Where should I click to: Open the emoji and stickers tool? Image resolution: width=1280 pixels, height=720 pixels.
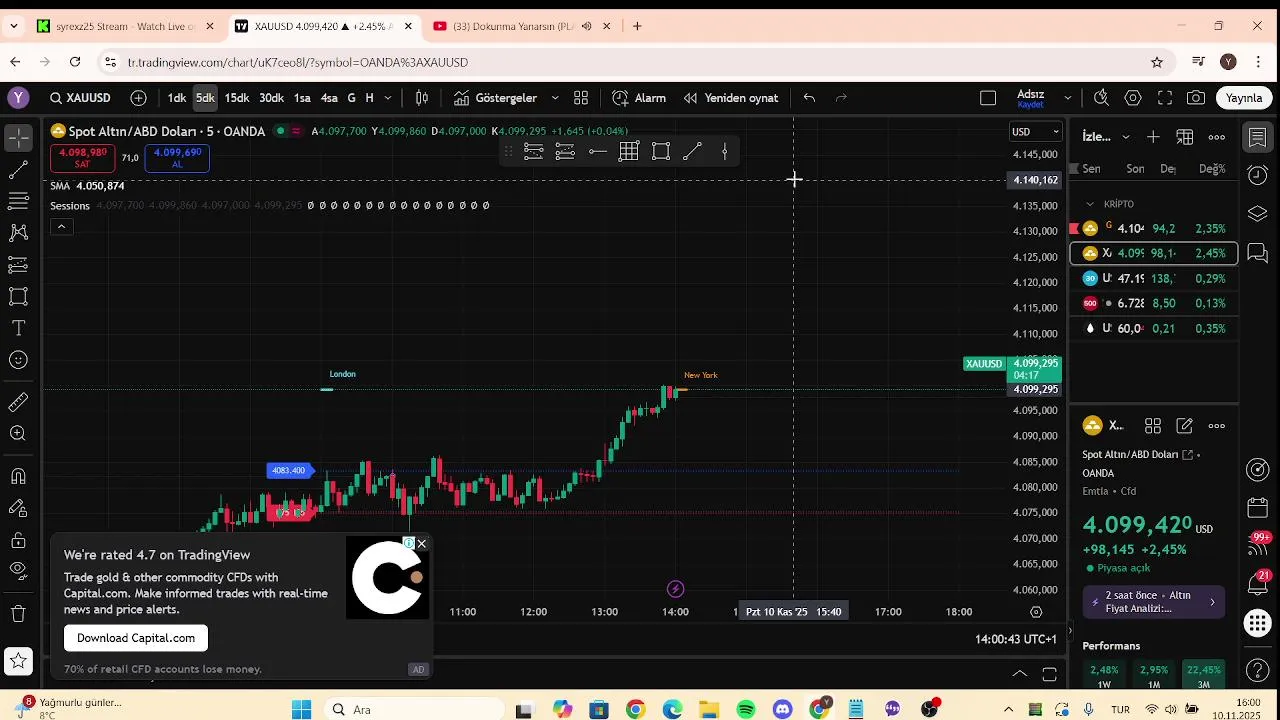pos(18,360)
